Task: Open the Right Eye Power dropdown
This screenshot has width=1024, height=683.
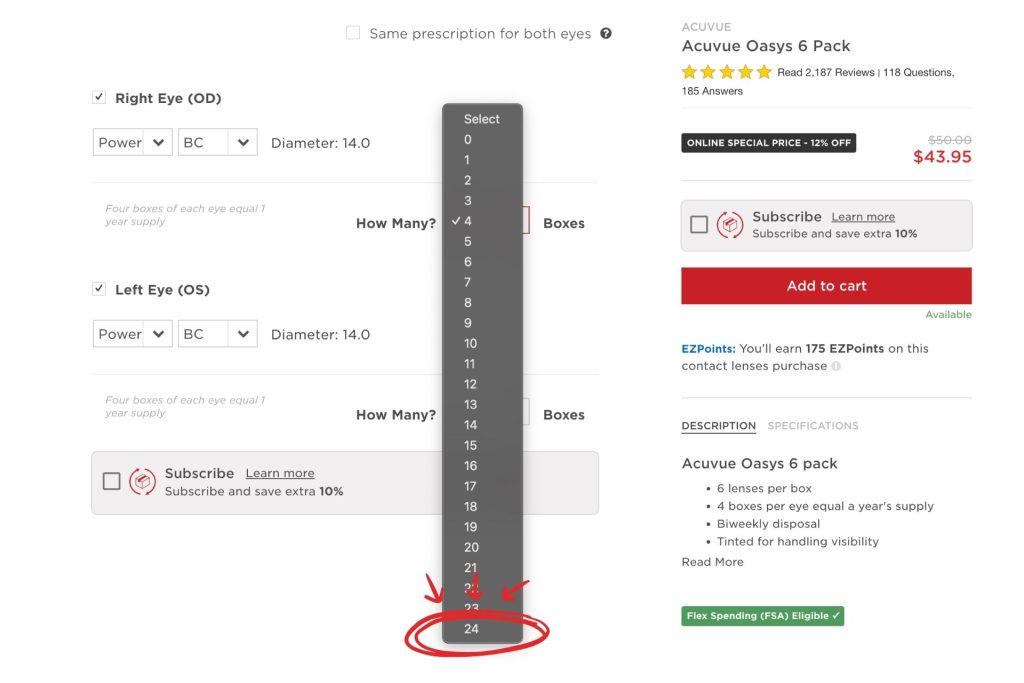Action: (x=133, y=143)
